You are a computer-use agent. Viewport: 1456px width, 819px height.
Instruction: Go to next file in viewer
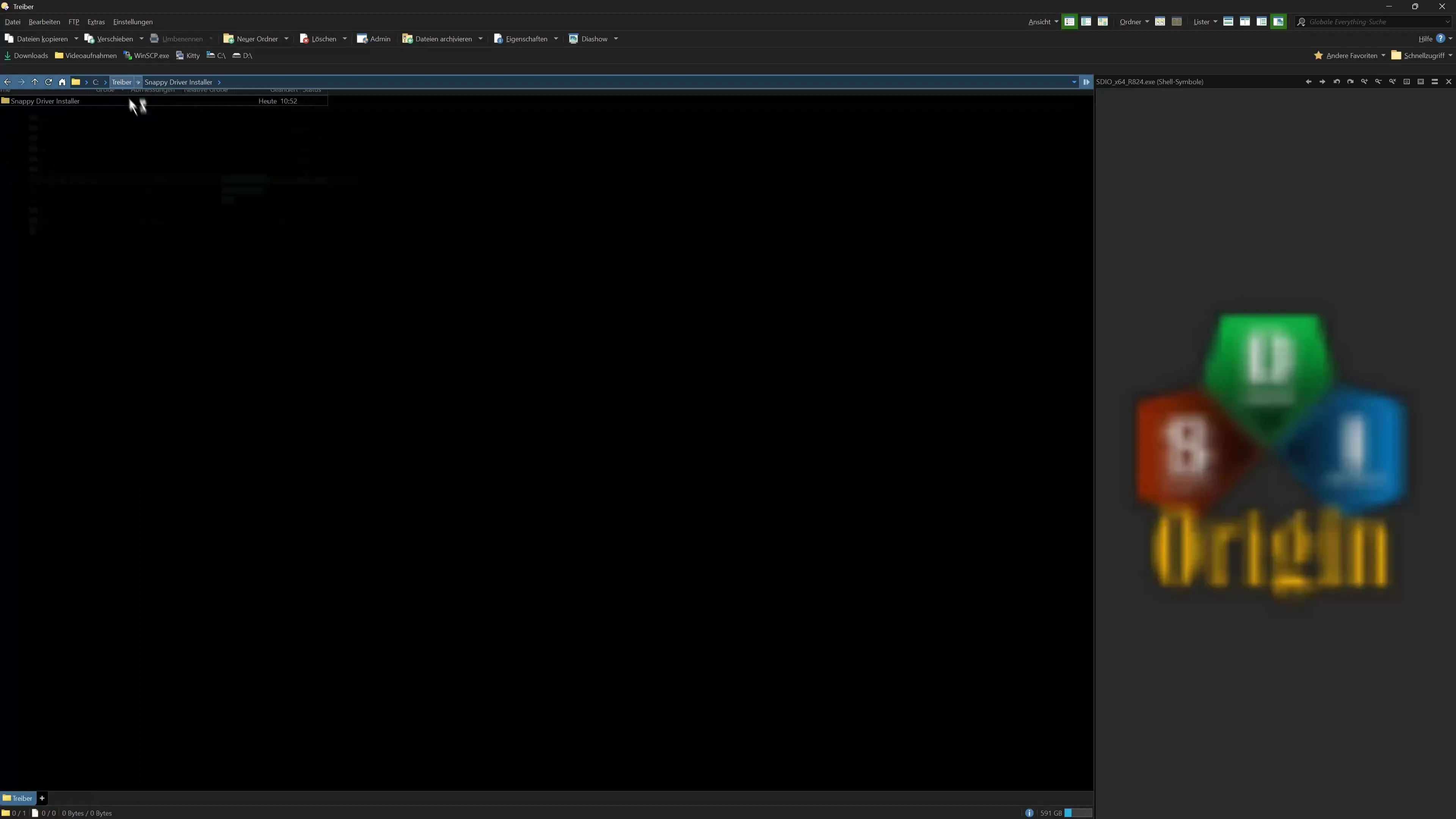coord(1322,82)
